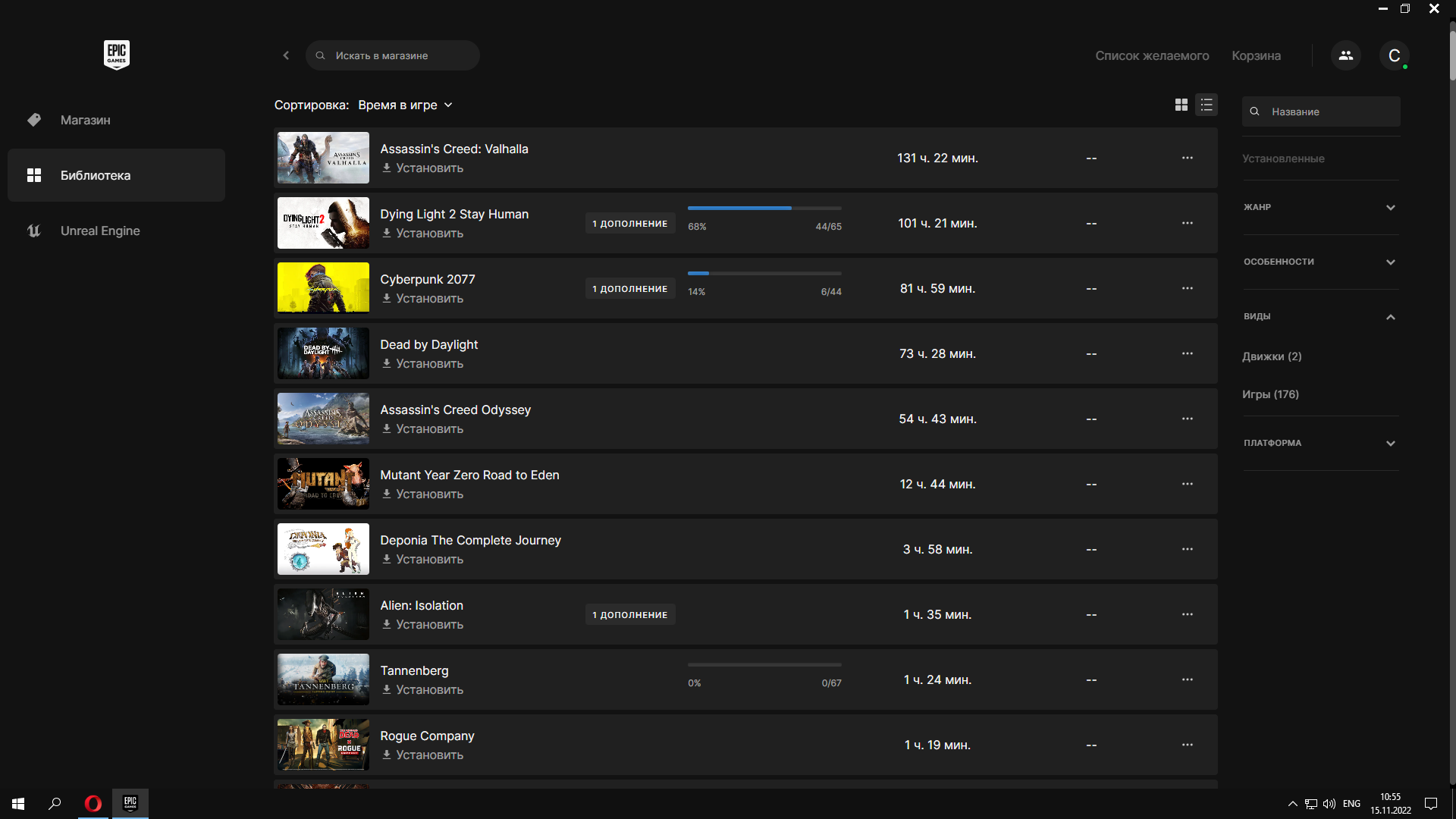Click the Epic Games taskbar icon
This screenshot has width=1456, height=819.
click(130, 804)
